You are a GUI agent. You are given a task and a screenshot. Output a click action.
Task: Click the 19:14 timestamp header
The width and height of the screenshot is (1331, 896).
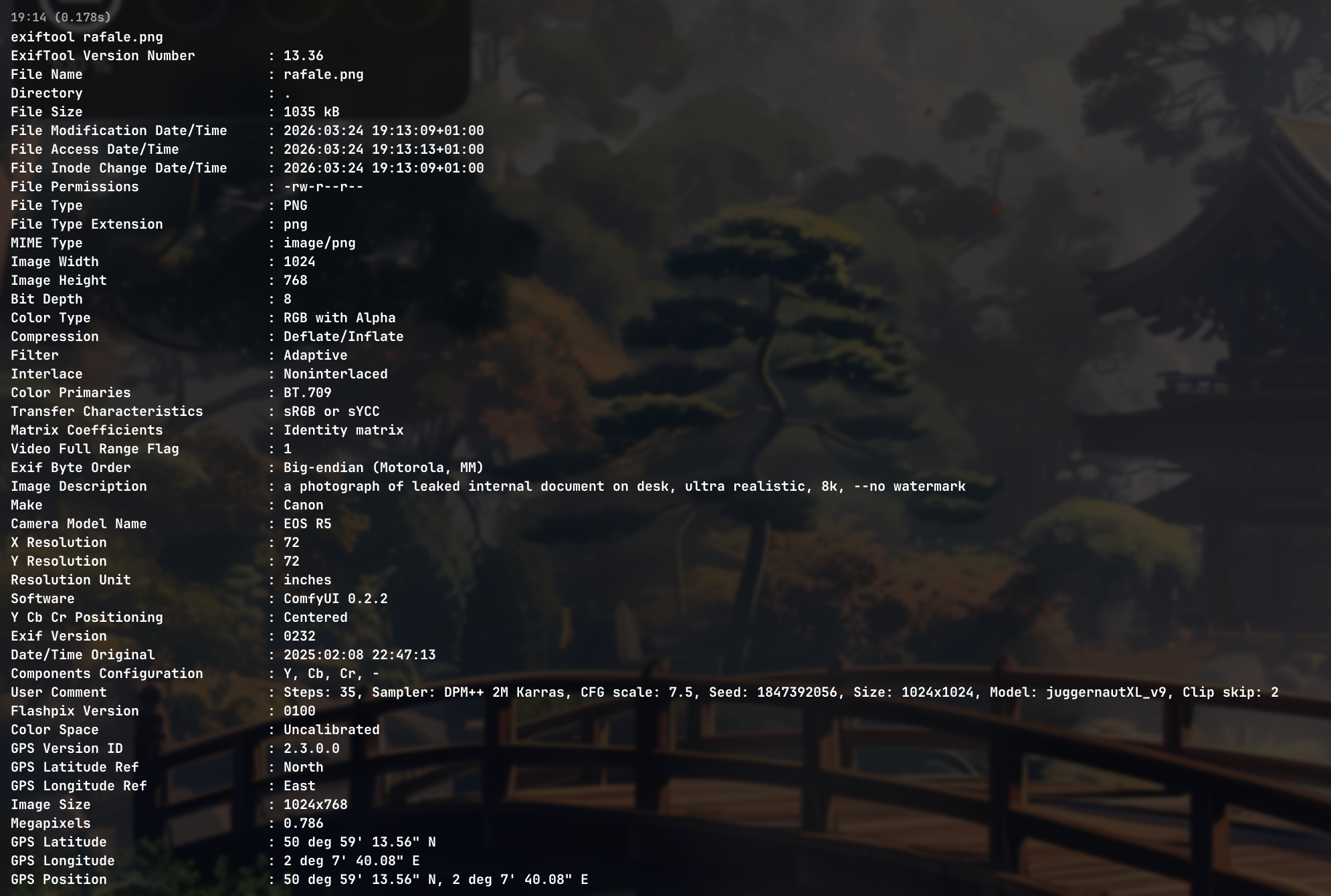(61, 17)
